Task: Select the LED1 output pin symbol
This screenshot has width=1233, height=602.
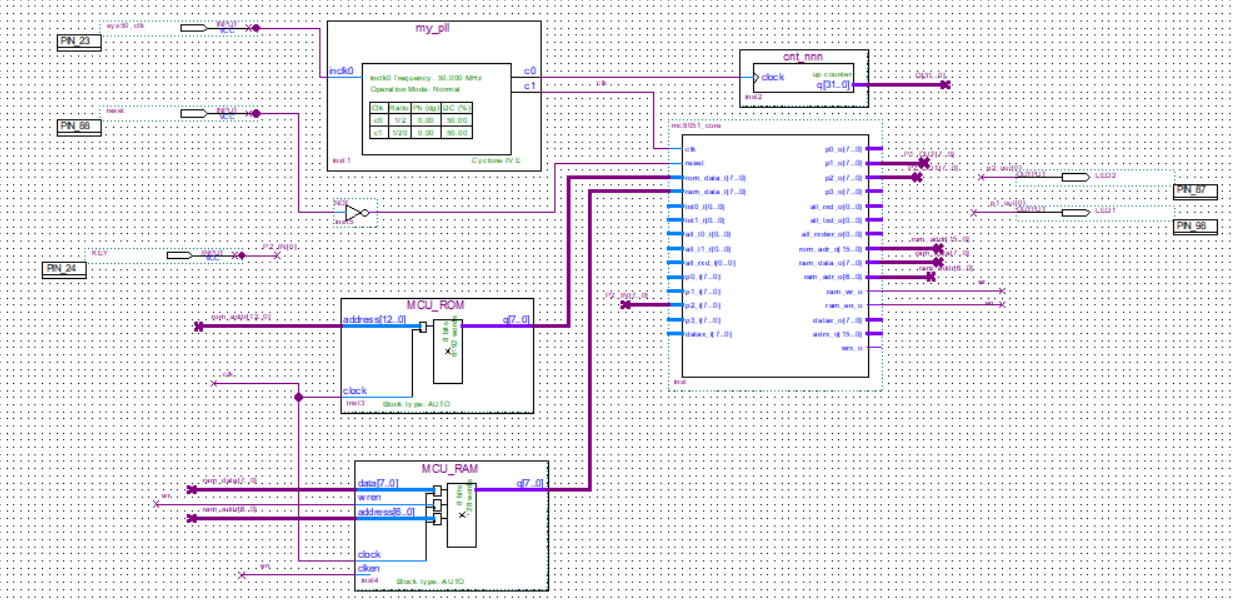Action: tap(1076, 212)
